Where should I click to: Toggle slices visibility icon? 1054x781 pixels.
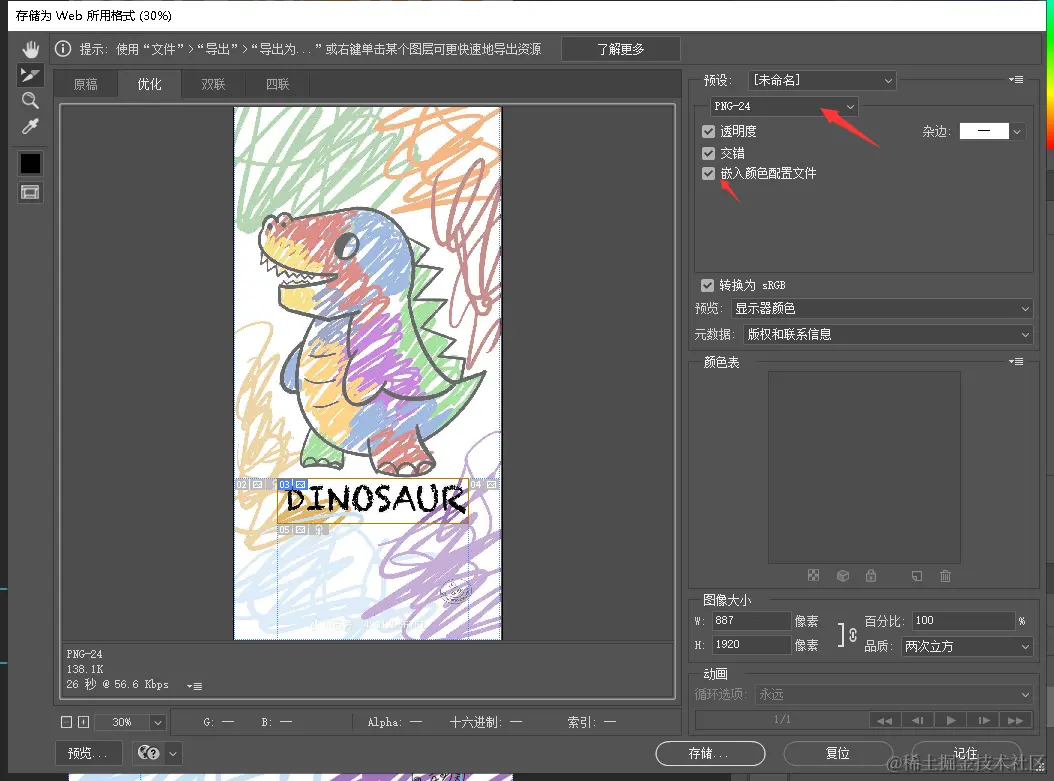(30, 192)
